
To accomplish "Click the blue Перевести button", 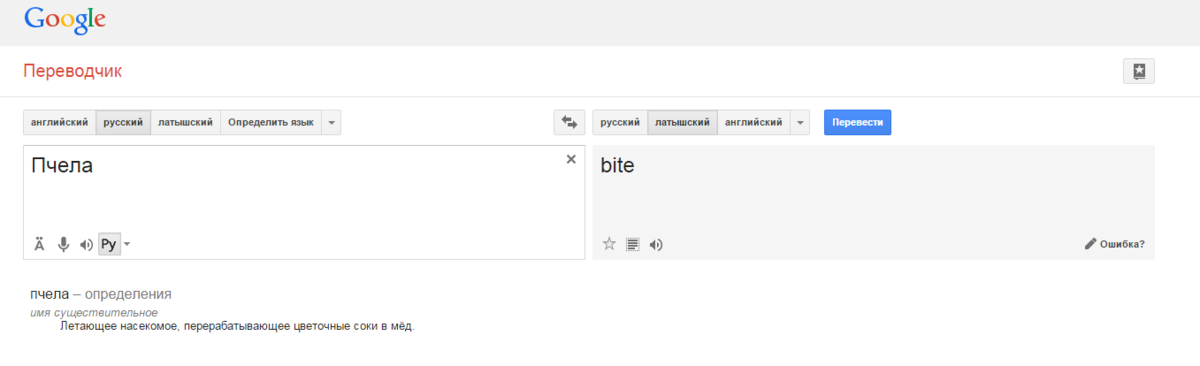I will [x=857, y=122].
